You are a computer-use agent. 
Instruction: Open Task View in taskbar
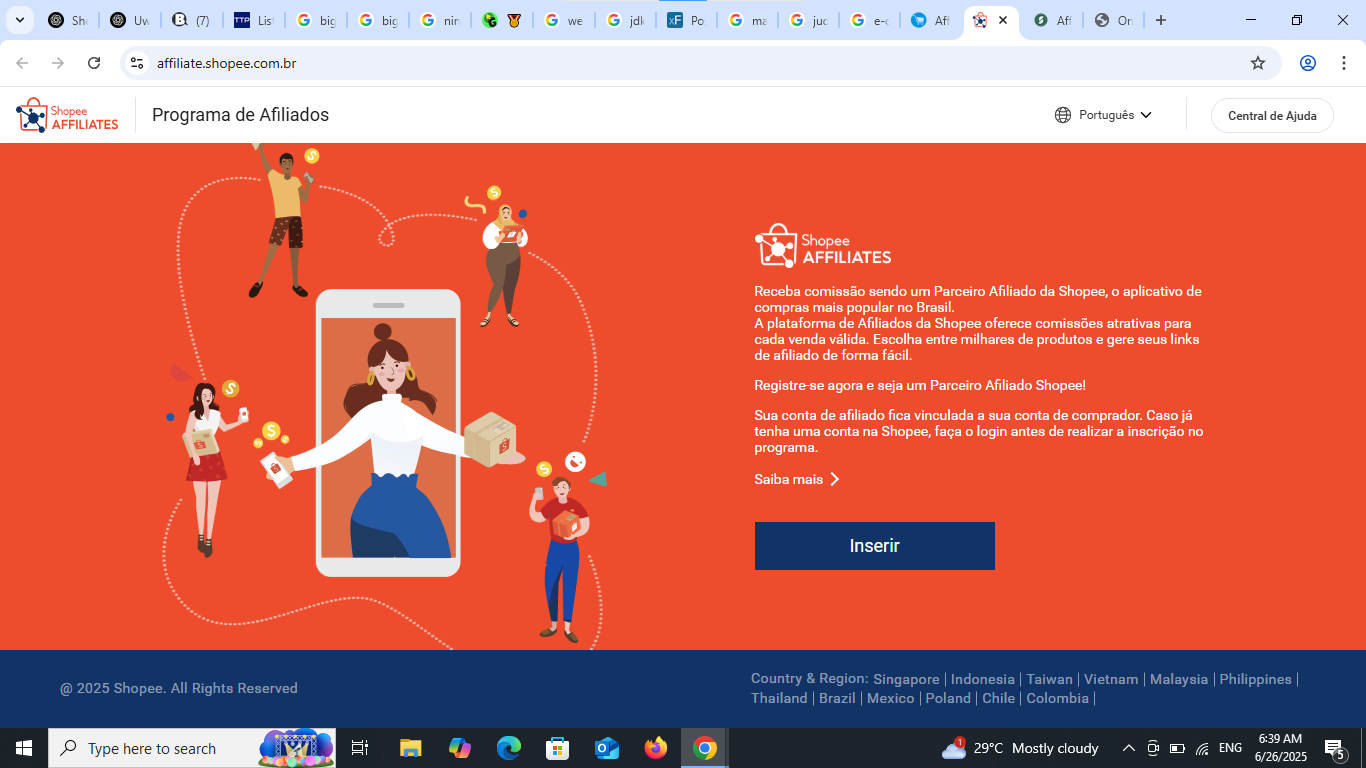[x=360, y=748]
